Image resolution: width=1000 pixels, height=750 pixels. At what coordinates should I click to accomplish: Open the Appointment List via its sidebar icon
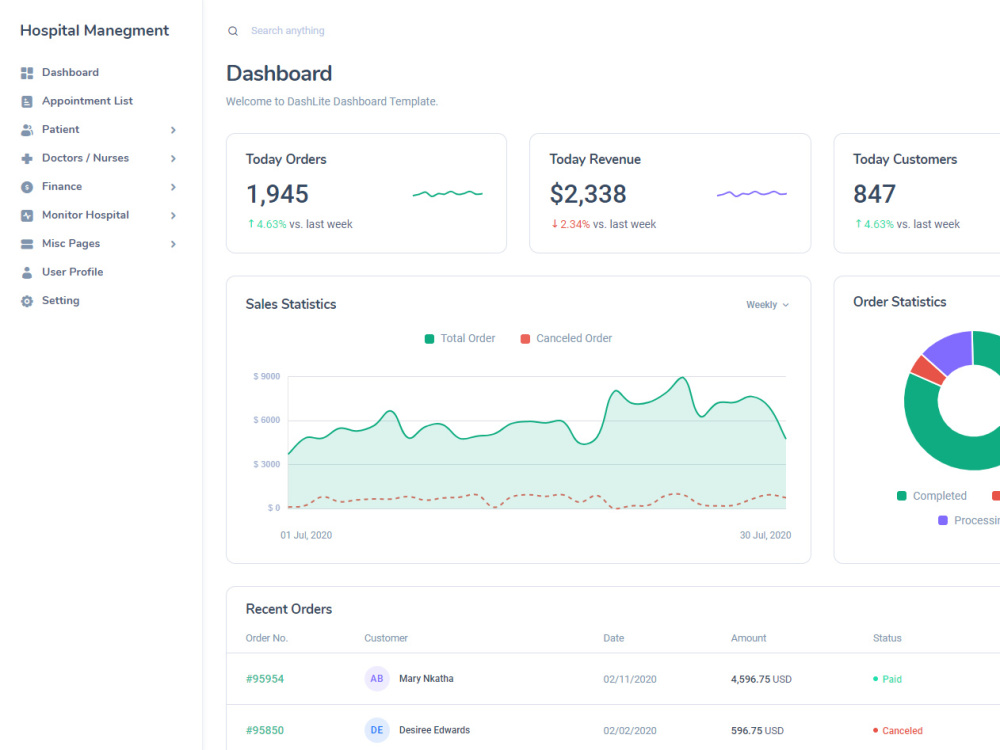click(26, 101)
